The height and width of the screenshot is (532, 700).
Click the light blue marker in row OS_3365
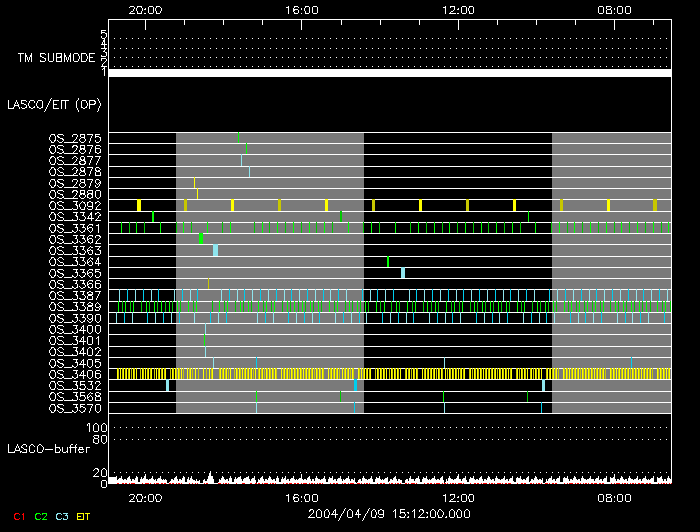pos(403,273)
